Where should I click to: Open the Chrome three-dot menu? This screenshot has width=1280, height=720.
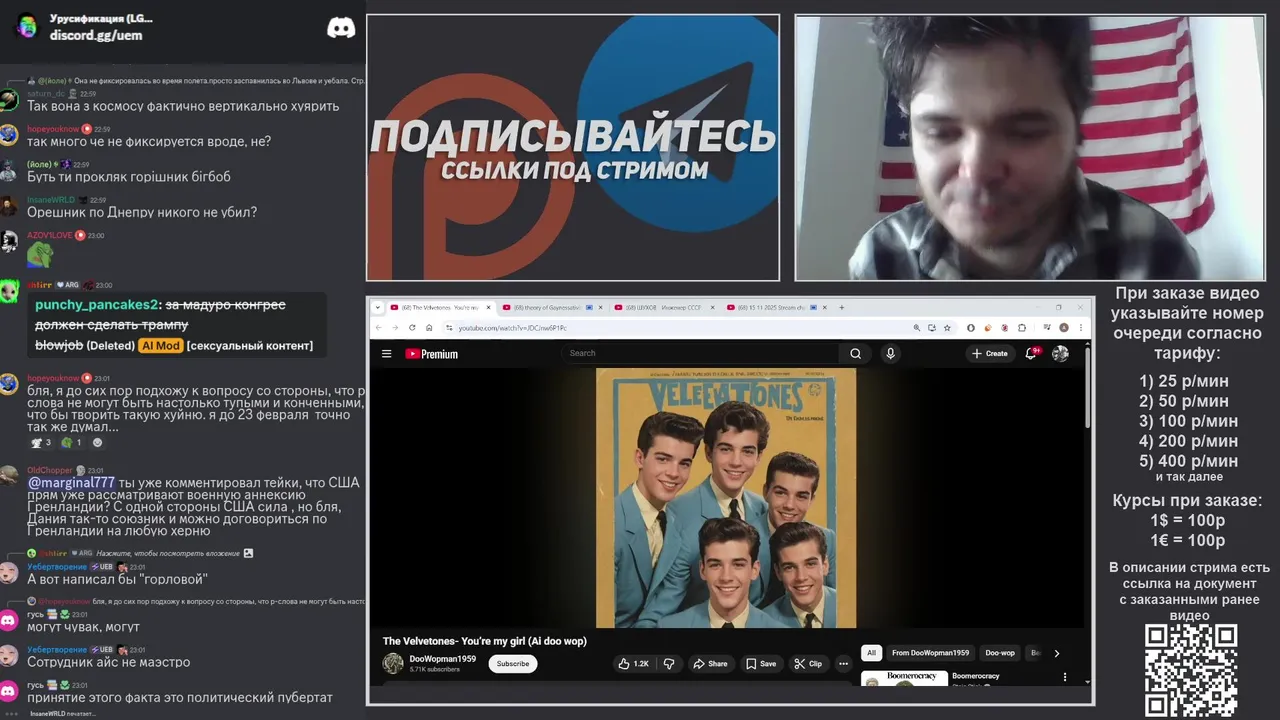[1082, 328]
